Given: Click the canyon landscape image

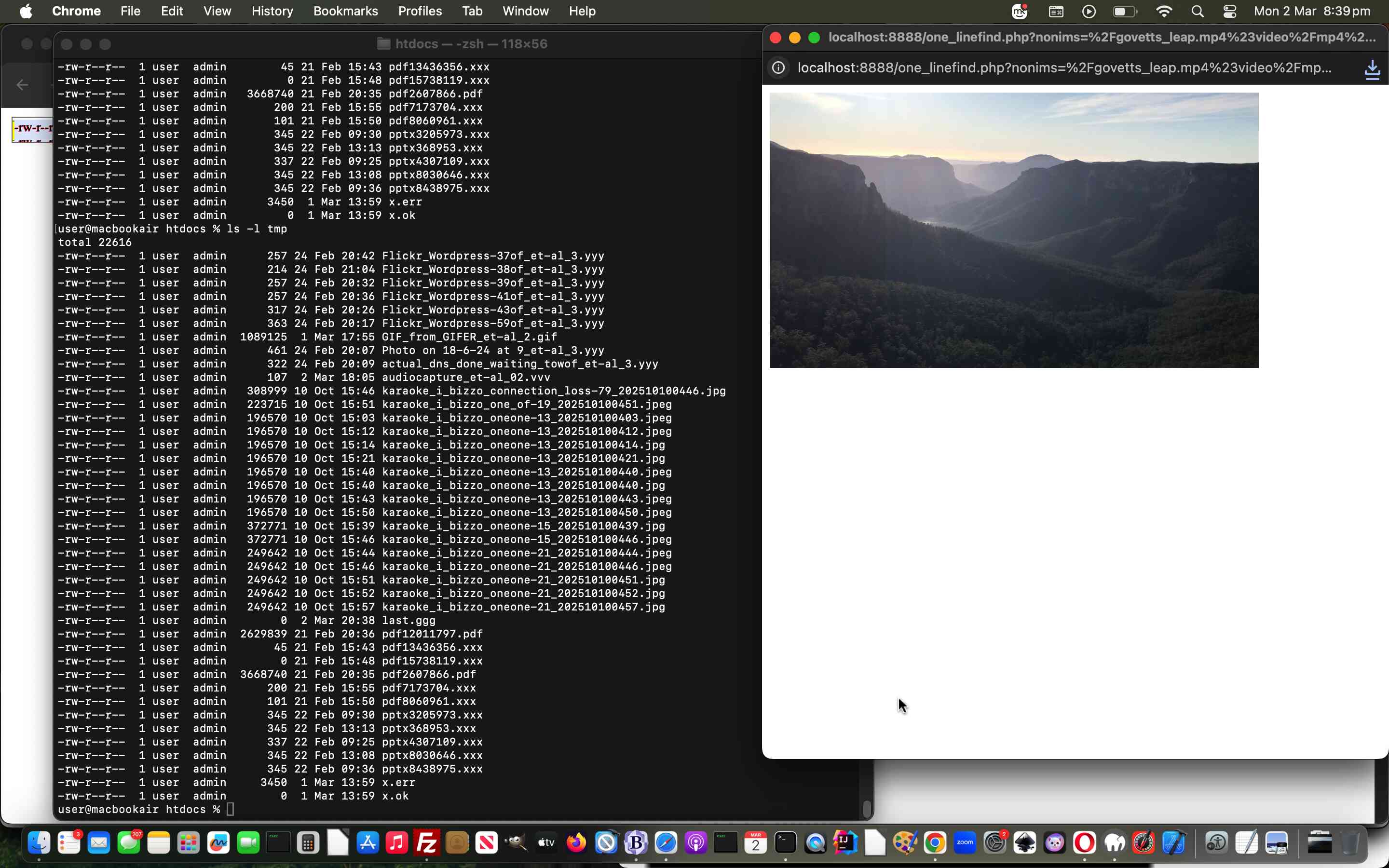Looking at the screenshot, I should click(x=1014, y=230).
